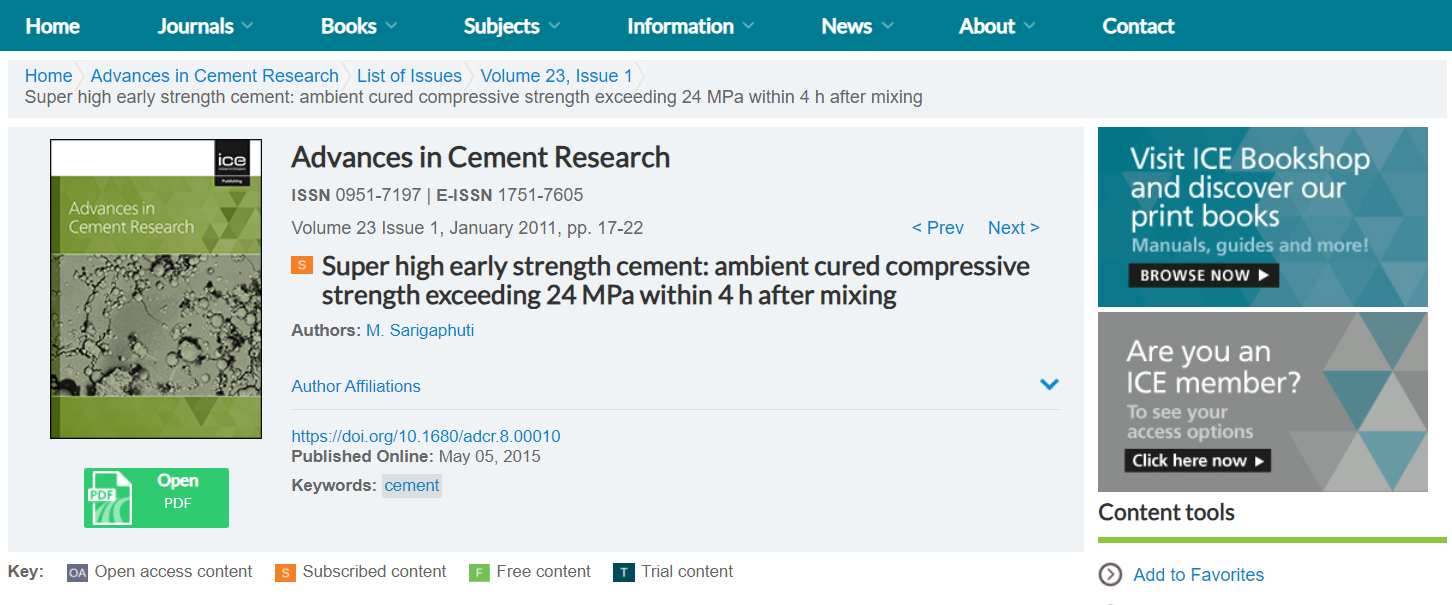Image resolution: width=1452 pixels, height=605 pixels.
Task: Click the ISSN 0951-7197 text
Action: [x=356, y=195]
